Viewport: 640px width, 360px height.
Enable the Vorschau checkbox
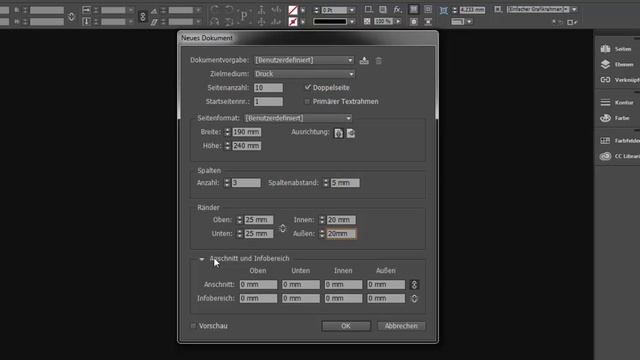click(x=193, y=326)
